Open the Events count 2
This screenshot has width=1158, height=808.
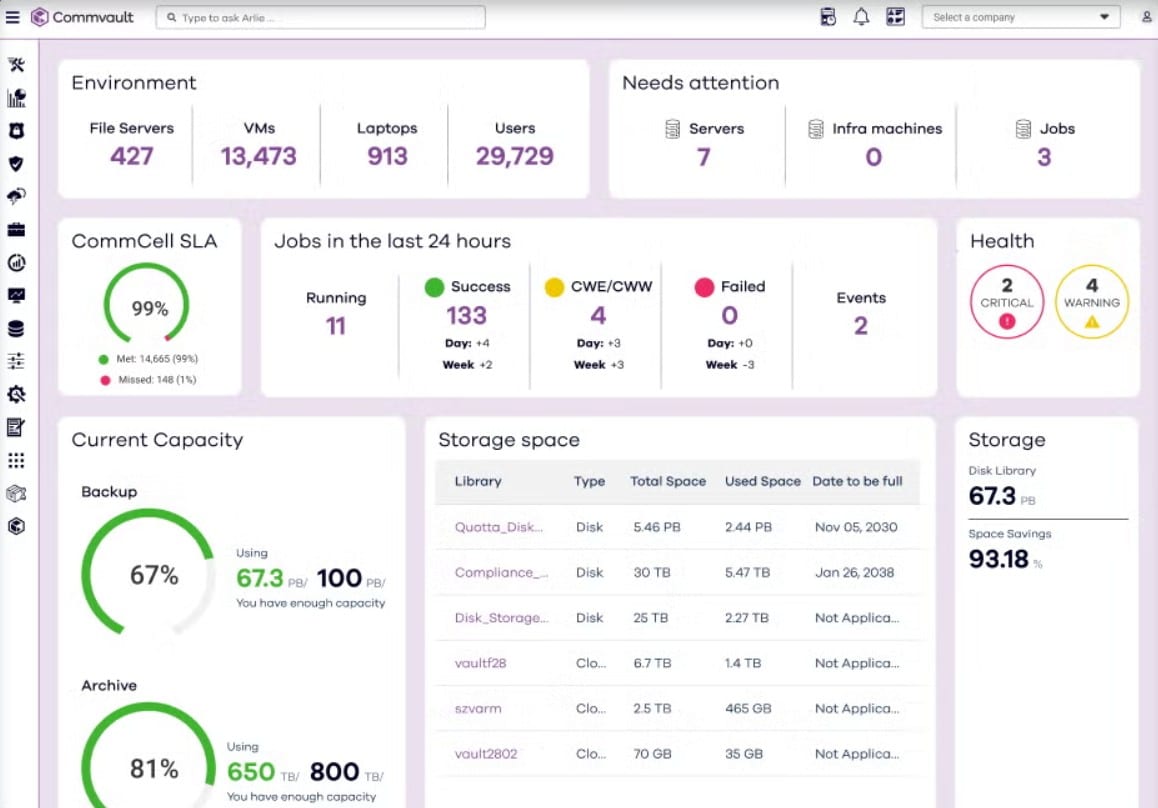pyautogui.click(x=861, y=326)
